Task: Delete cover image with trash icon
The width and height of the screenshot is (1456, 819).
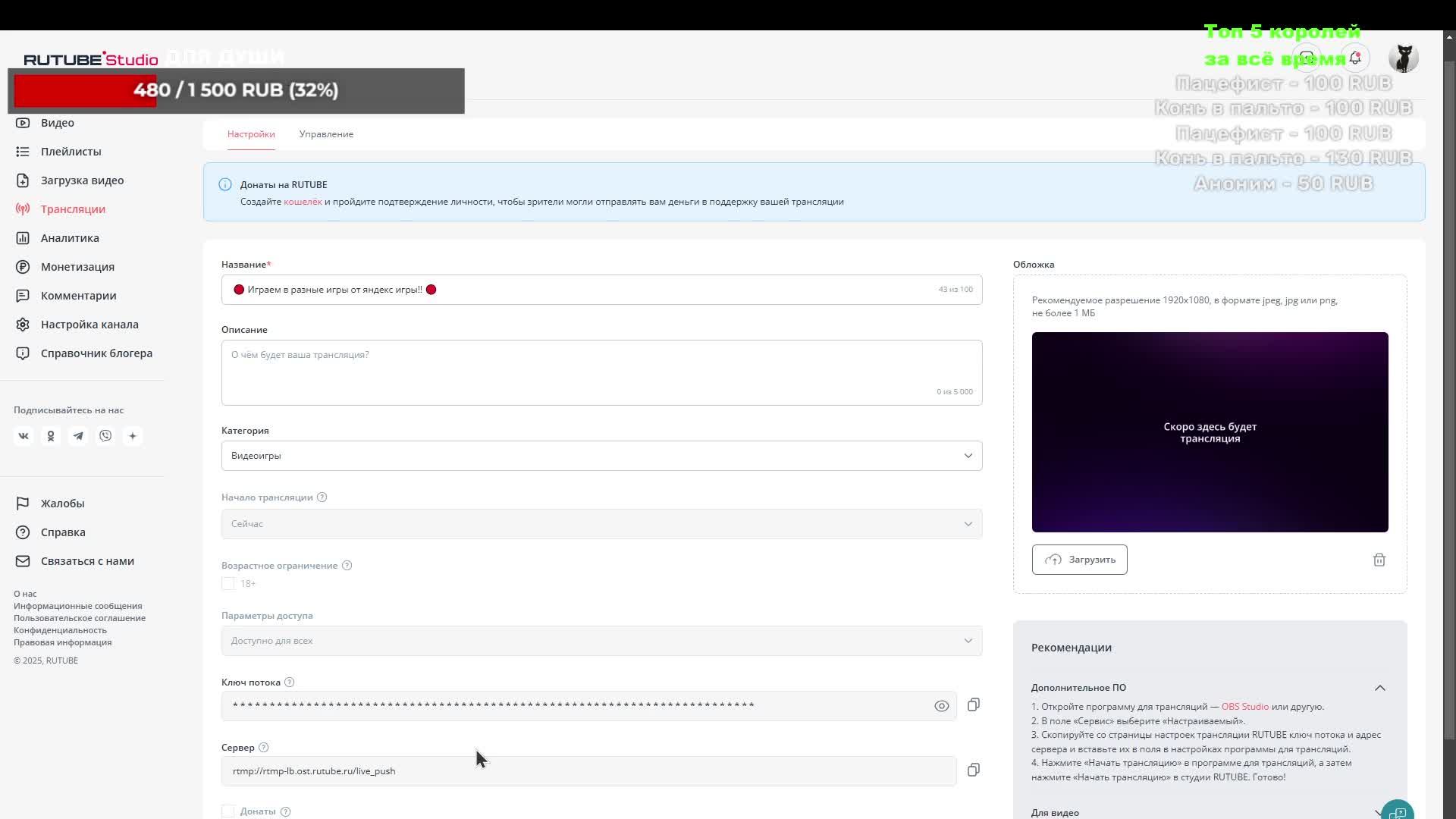Action: pos(1379,560)
